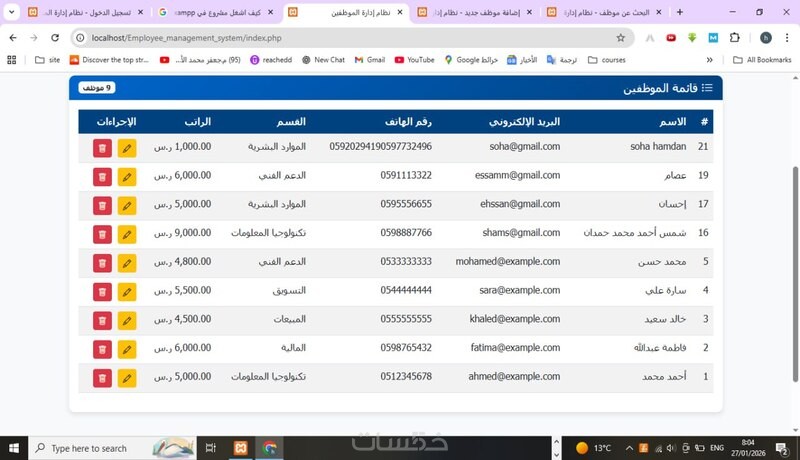Edit employee mohamed@example.com row
This screenshot has height=460, width=800.
coord(127,263)
